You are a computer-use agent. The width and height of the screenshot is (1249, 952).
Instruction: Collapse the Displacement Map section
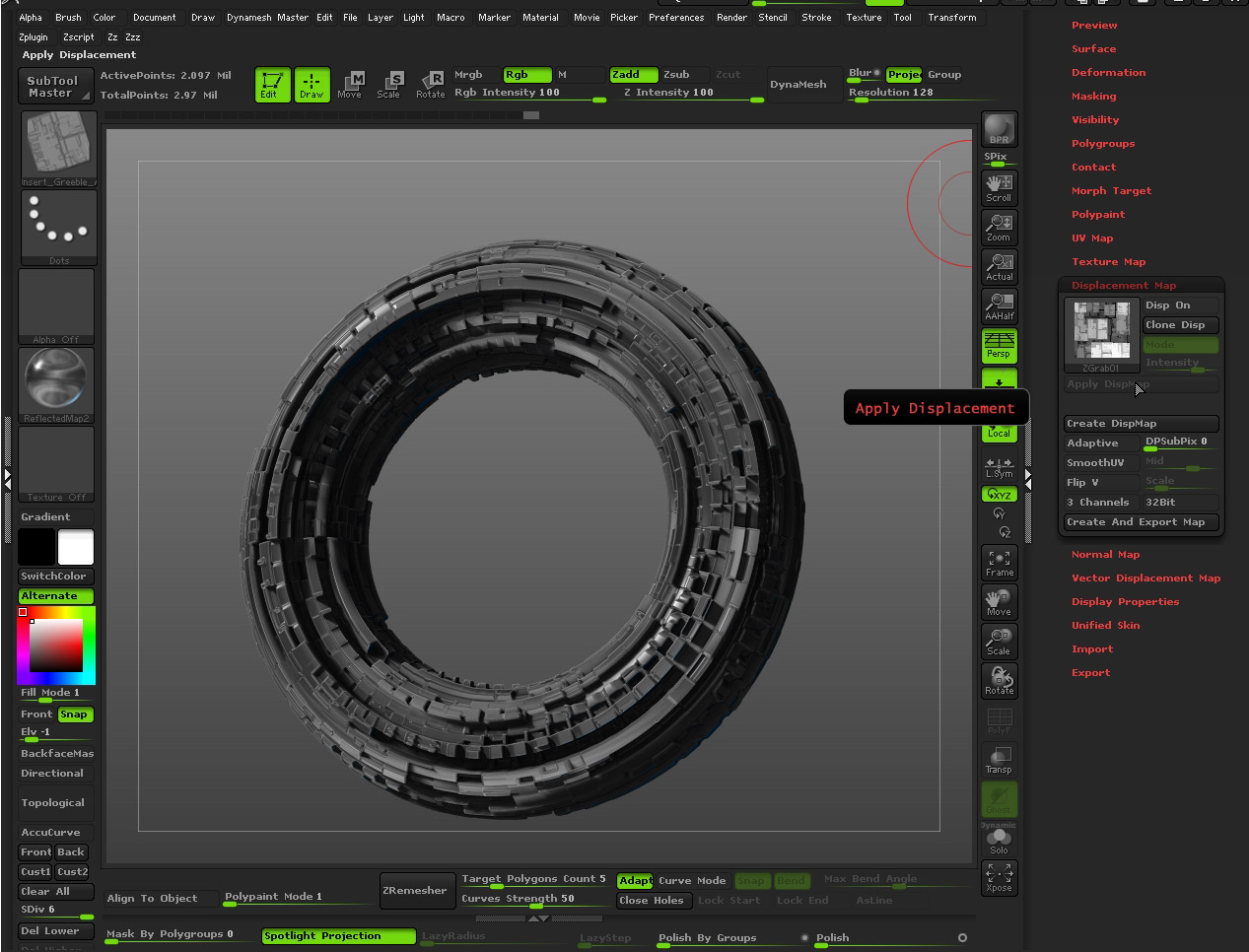point(1124,286)
